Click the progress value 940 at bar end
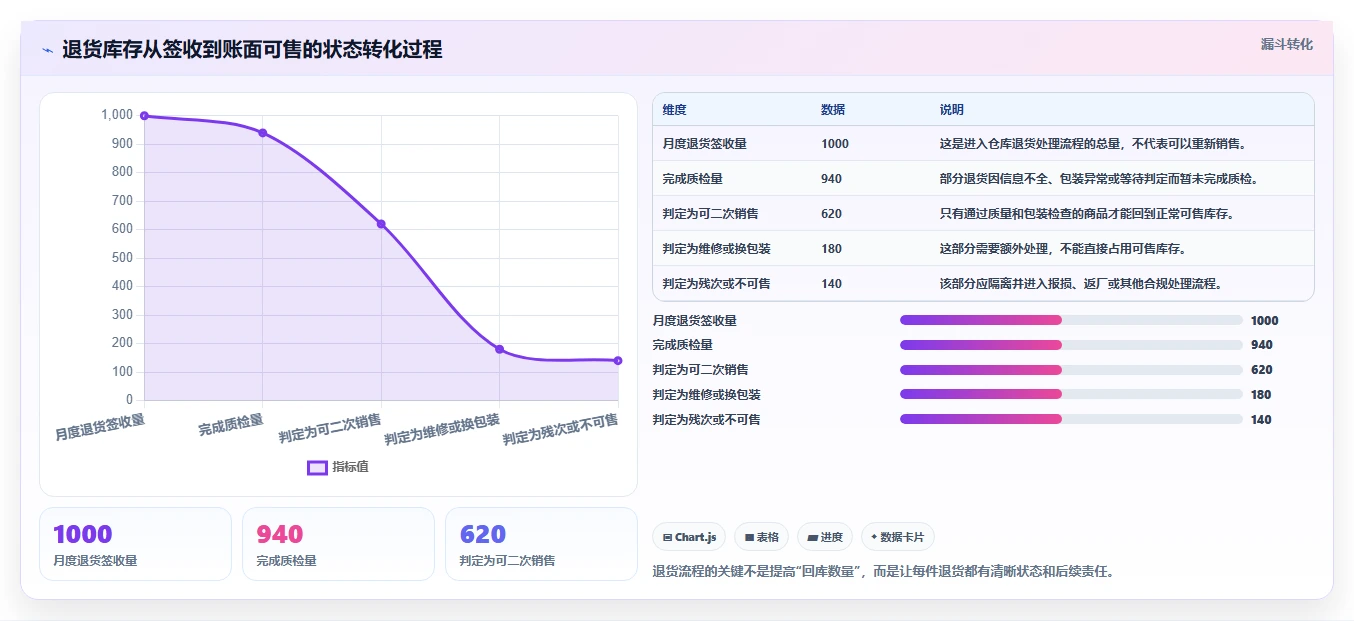This screenshot has height=621, width=1354. coord(1261,345)
